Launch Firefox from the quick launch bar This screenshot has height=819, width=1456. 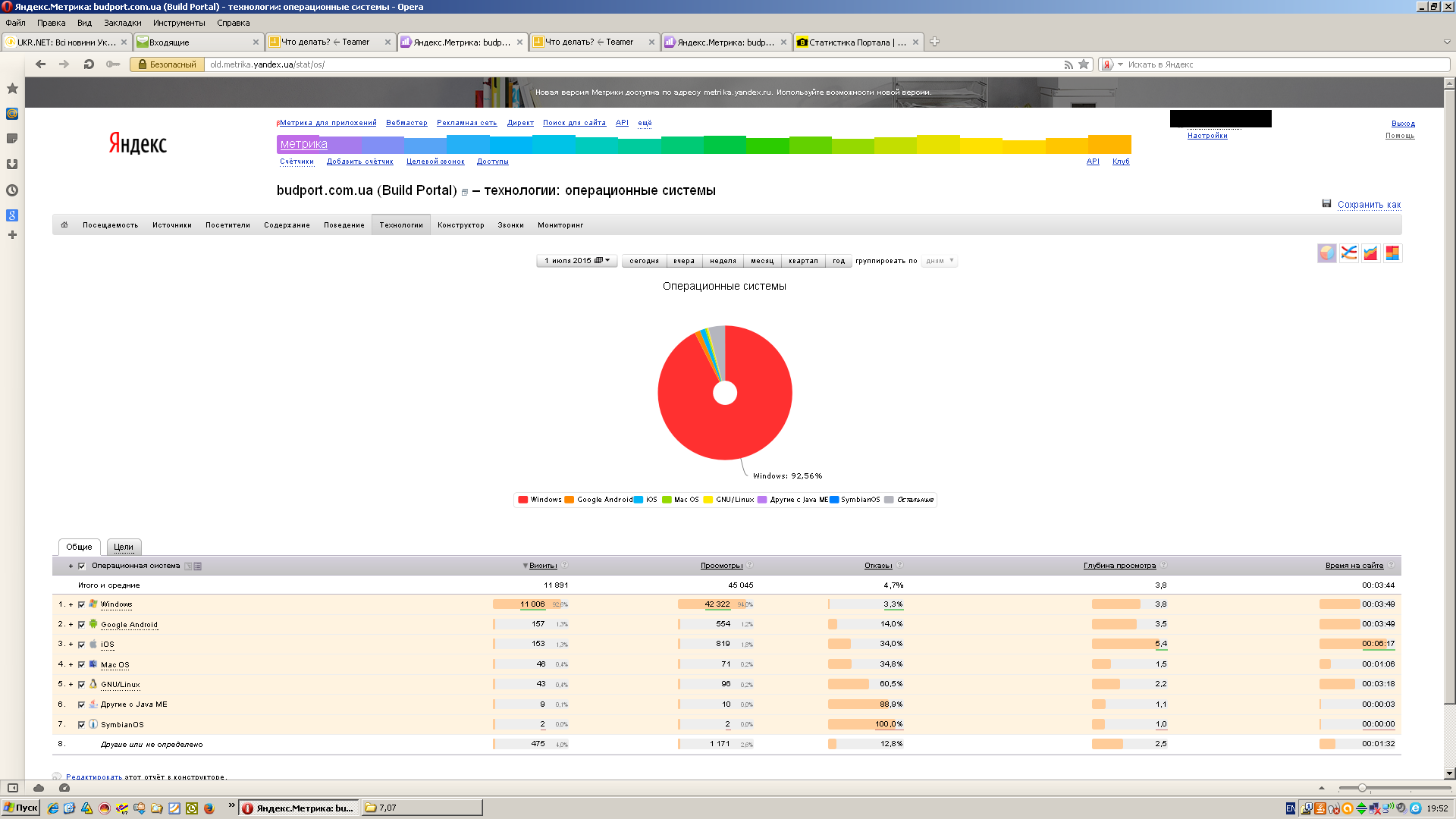[x=209, y=808]
